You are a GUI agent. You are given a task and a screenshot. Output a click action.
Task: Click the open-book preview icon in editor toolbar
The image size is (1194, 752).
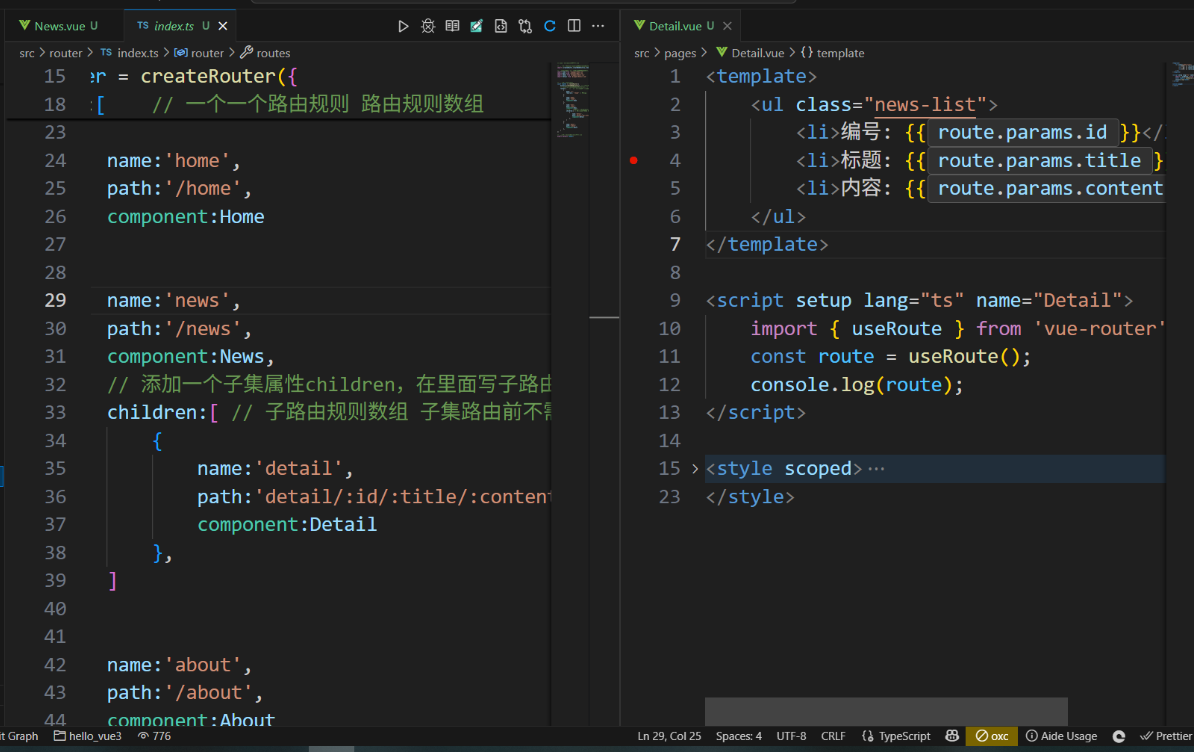[452, 26]
